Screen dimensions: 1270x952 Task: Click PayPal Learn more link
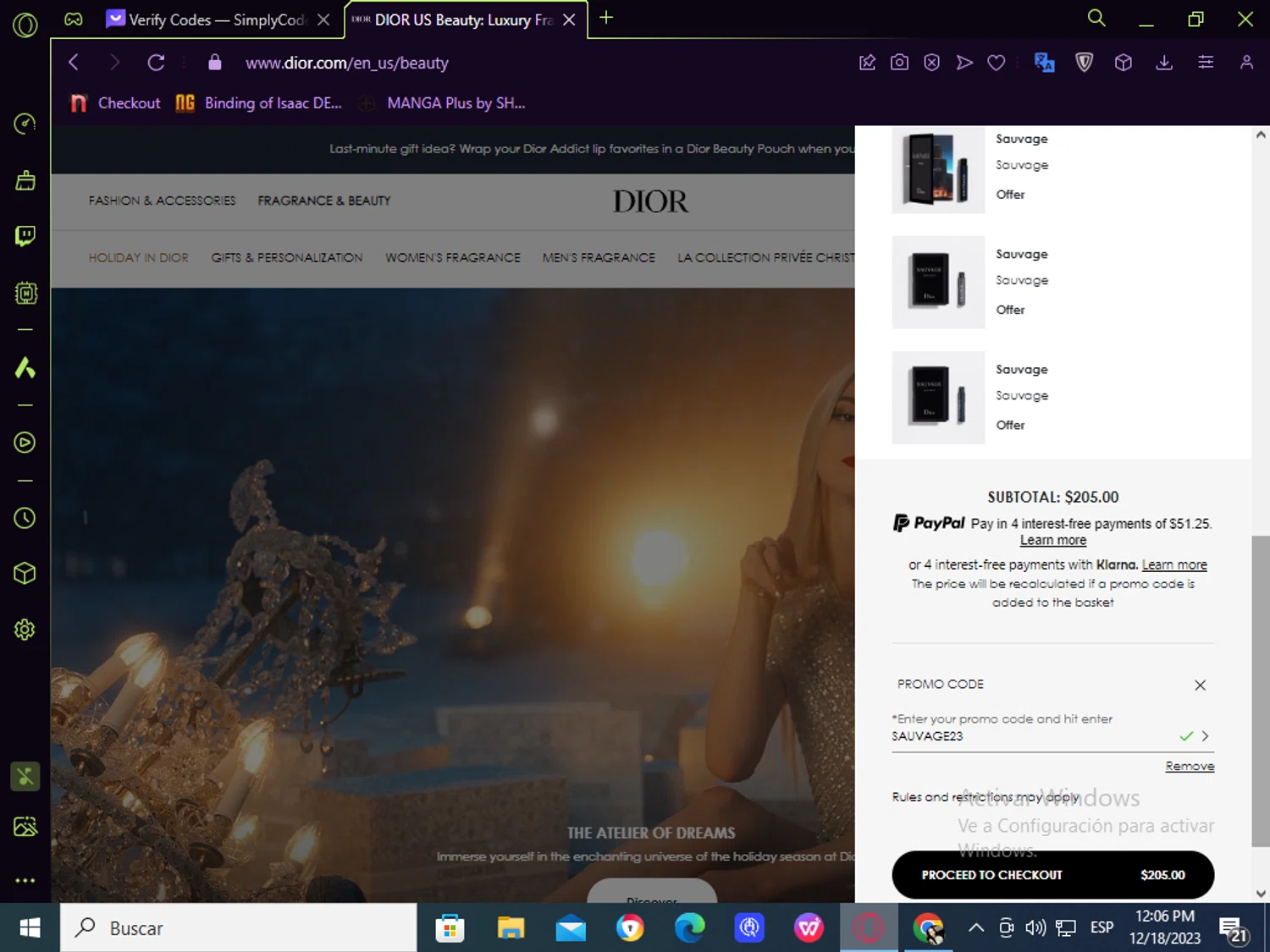coord(1053,541)
